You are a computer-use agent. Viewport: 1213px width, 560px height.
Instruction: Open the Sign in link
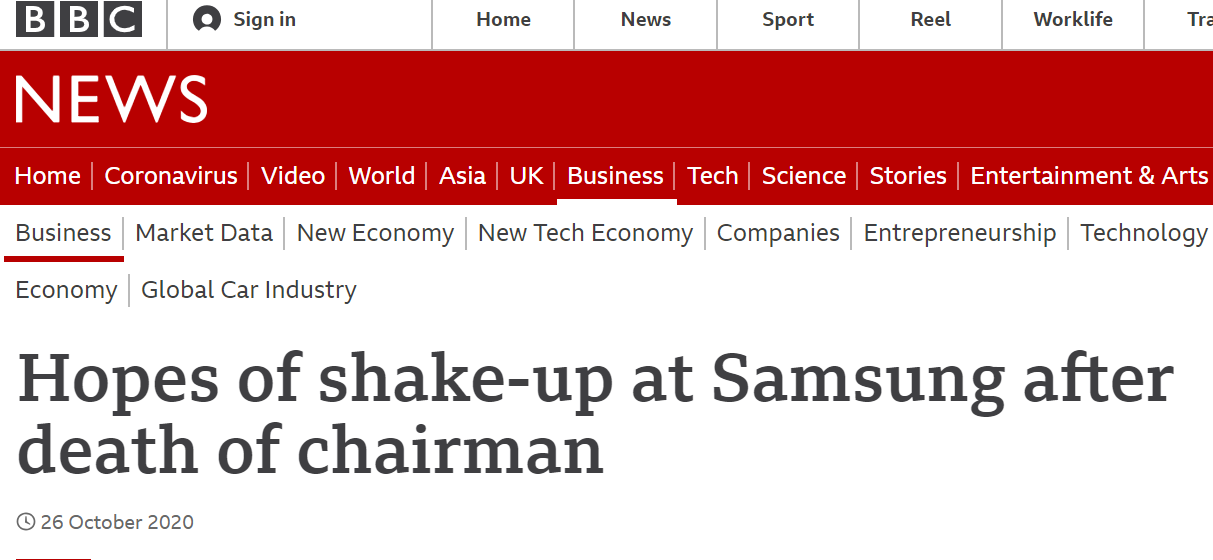point(264,19)
